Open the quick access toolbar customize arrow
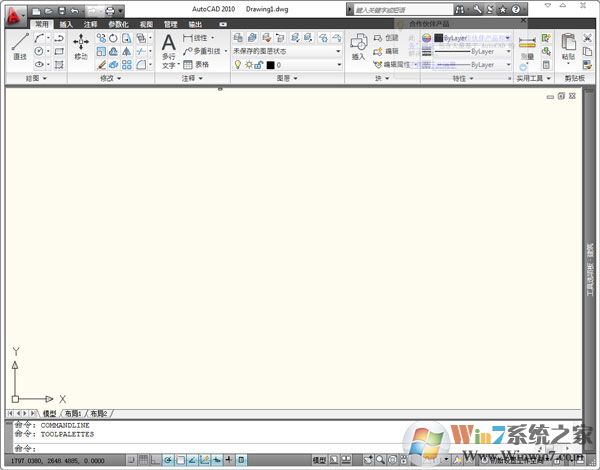This screenshot has height=470, width=600. (x=121, y=11)
